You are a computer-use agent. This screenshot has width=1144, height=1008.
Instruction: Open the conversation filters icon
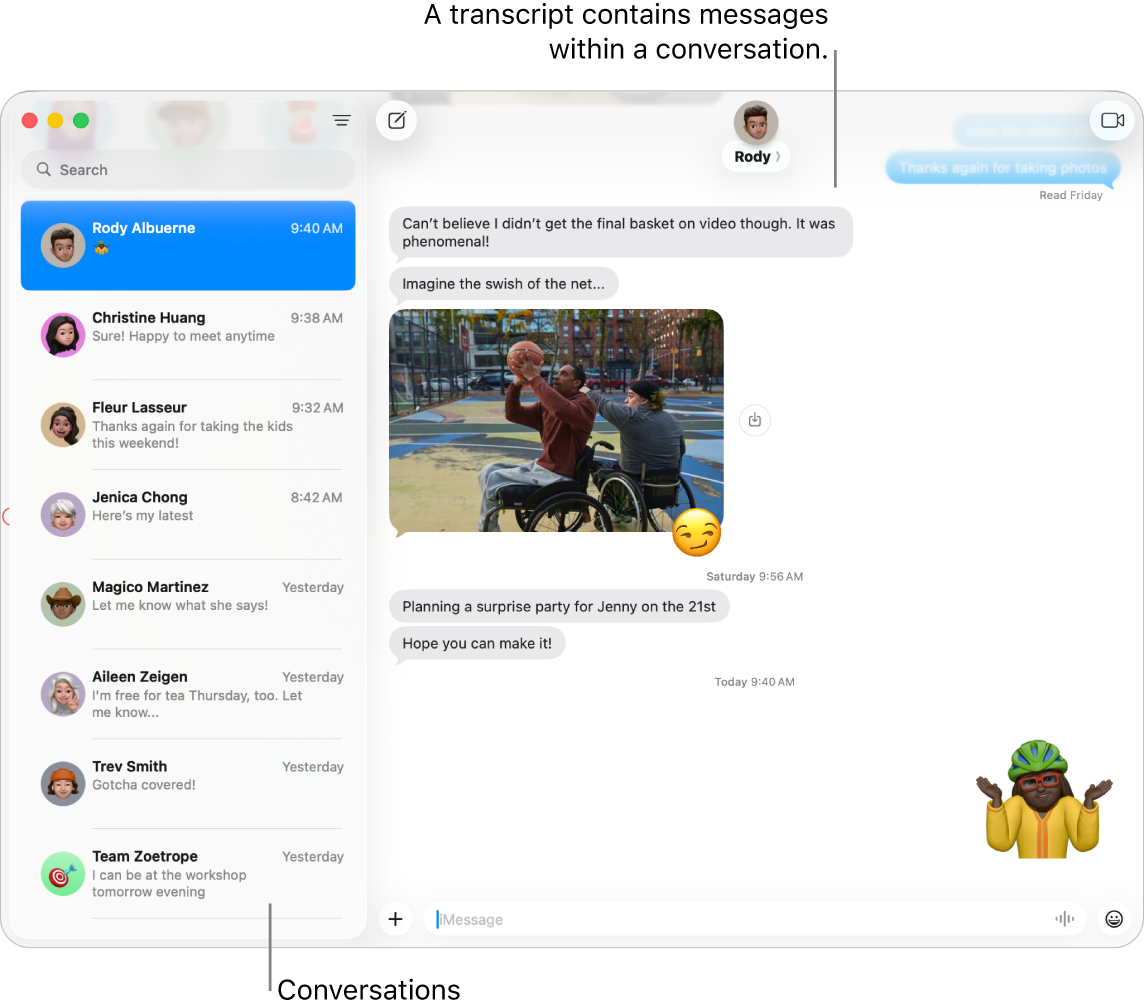[x=341, y=120]
